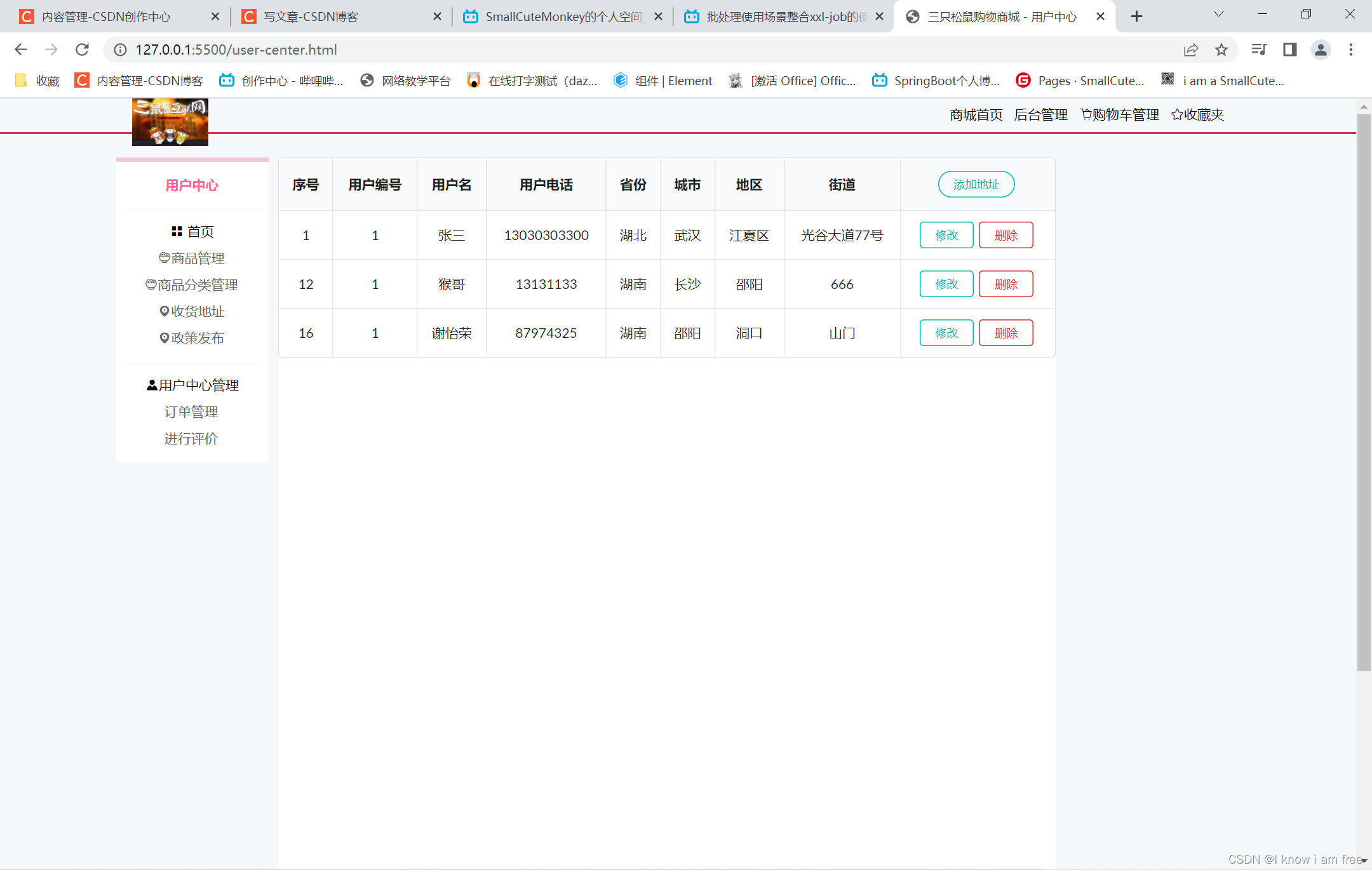Viewport: 1372px width, 870px height.
Task: Open Chrome three-dot menu
Action: pyautogui.click(x=1351, y=50)
